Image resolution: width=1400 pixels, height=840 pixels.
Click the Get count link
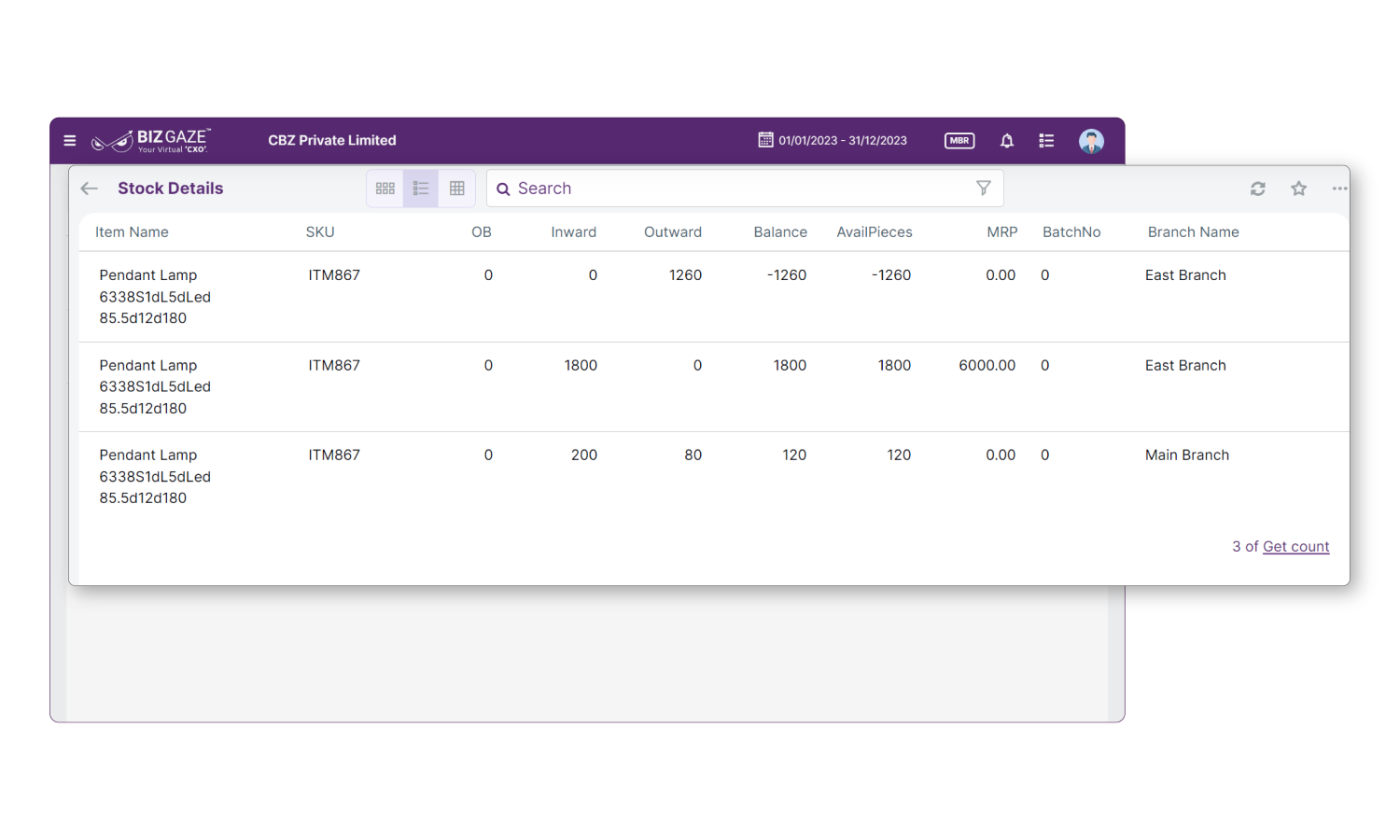(x=1295, y=547)
